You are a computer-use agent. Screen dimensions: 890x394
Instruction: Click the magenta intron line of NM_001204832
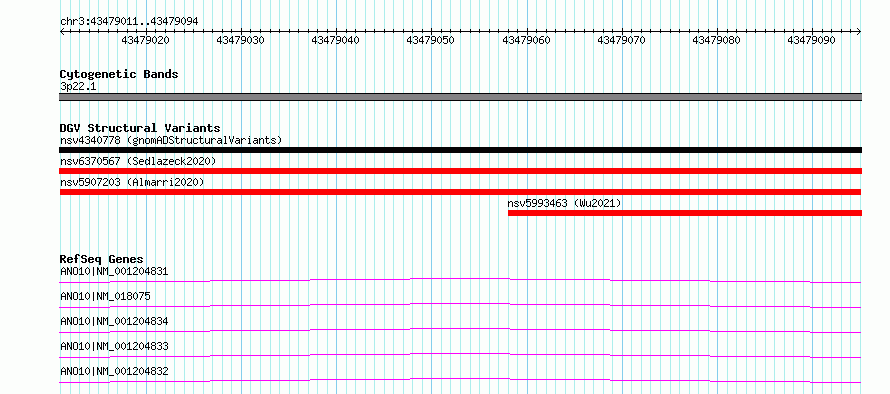(460, 379)
